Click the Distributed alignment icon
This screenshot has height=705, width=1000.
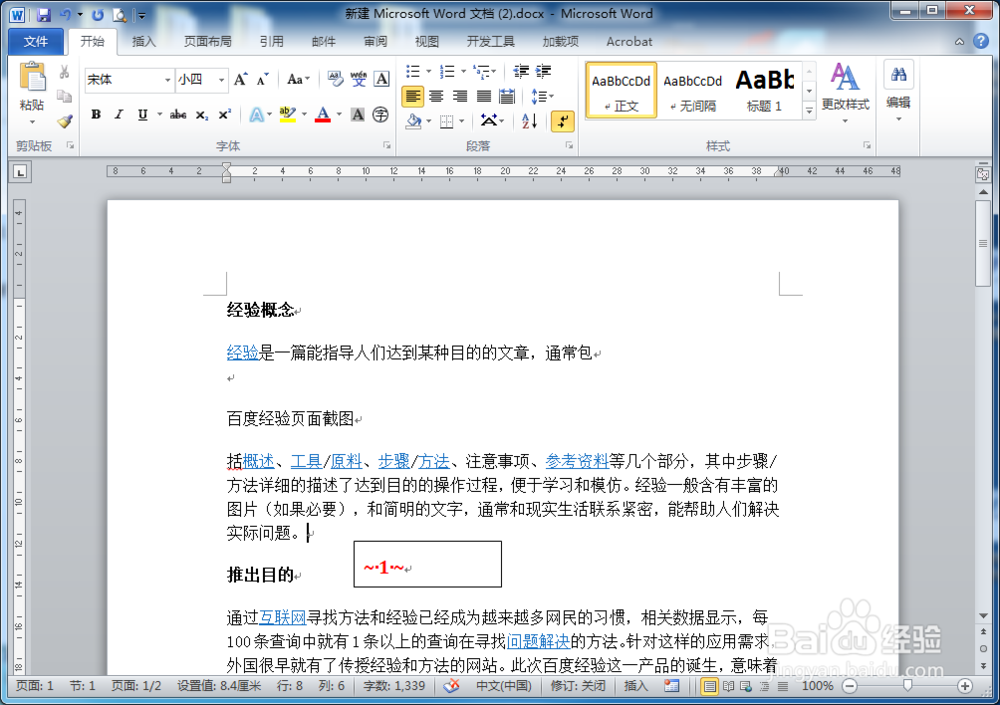[x=507, y=96]
